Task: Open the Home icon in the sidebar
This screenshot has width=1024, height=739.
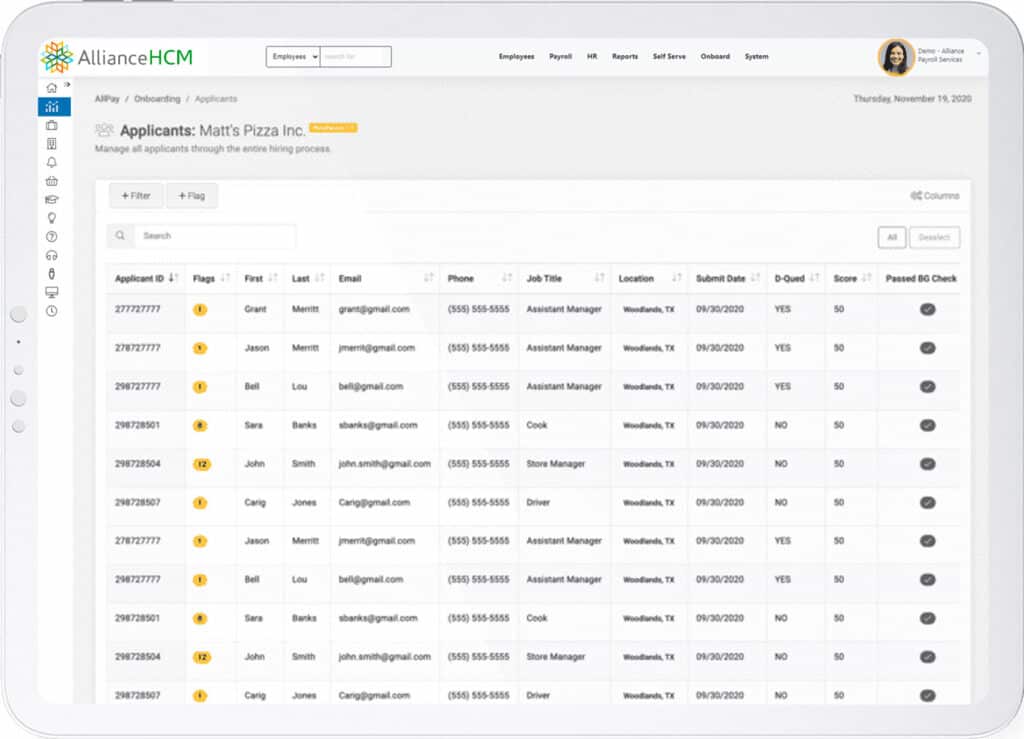Action: coord(54,89)
